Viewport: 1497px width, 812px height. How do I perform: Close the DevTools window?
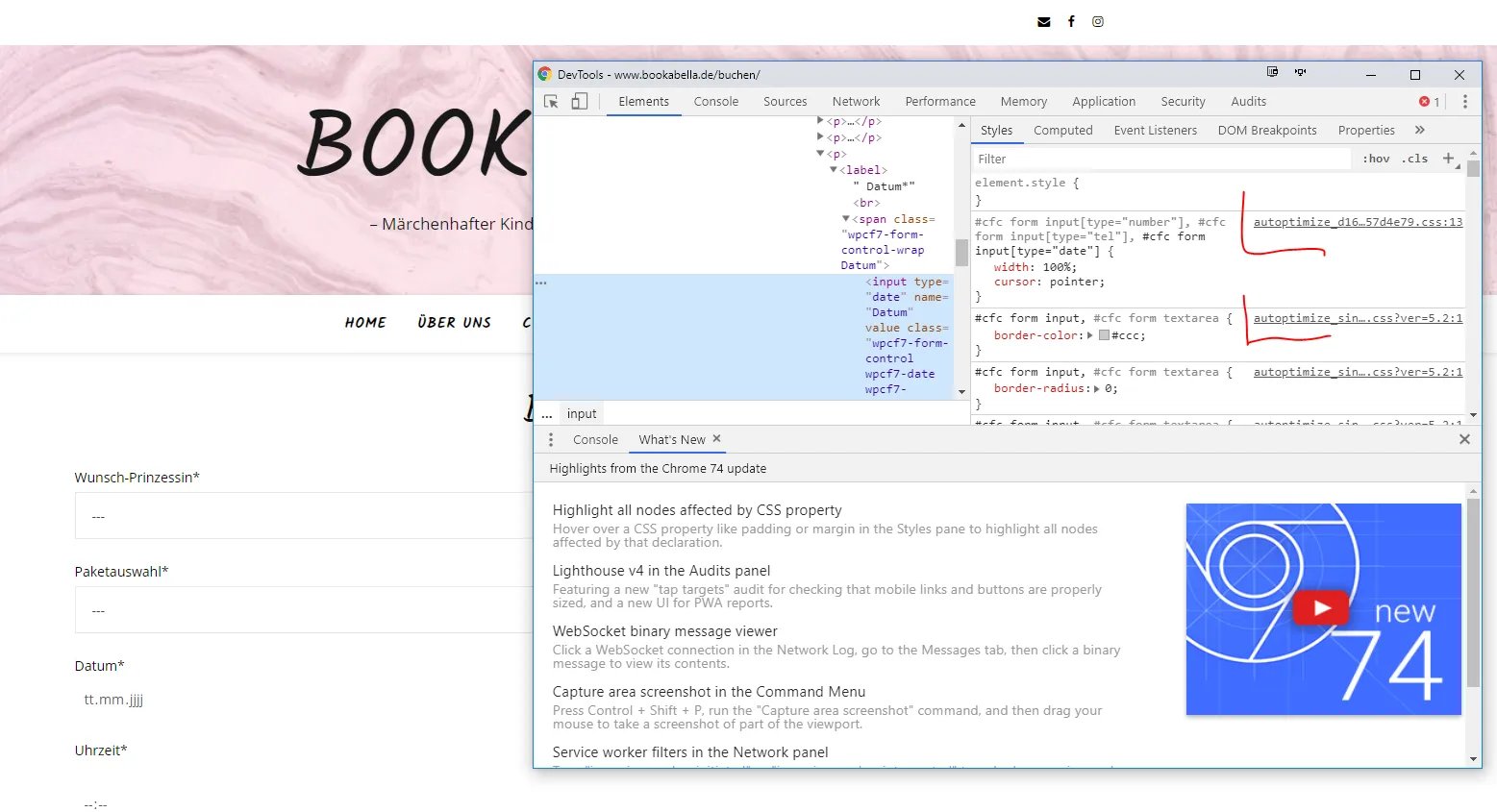click(x=1460, y=75)
